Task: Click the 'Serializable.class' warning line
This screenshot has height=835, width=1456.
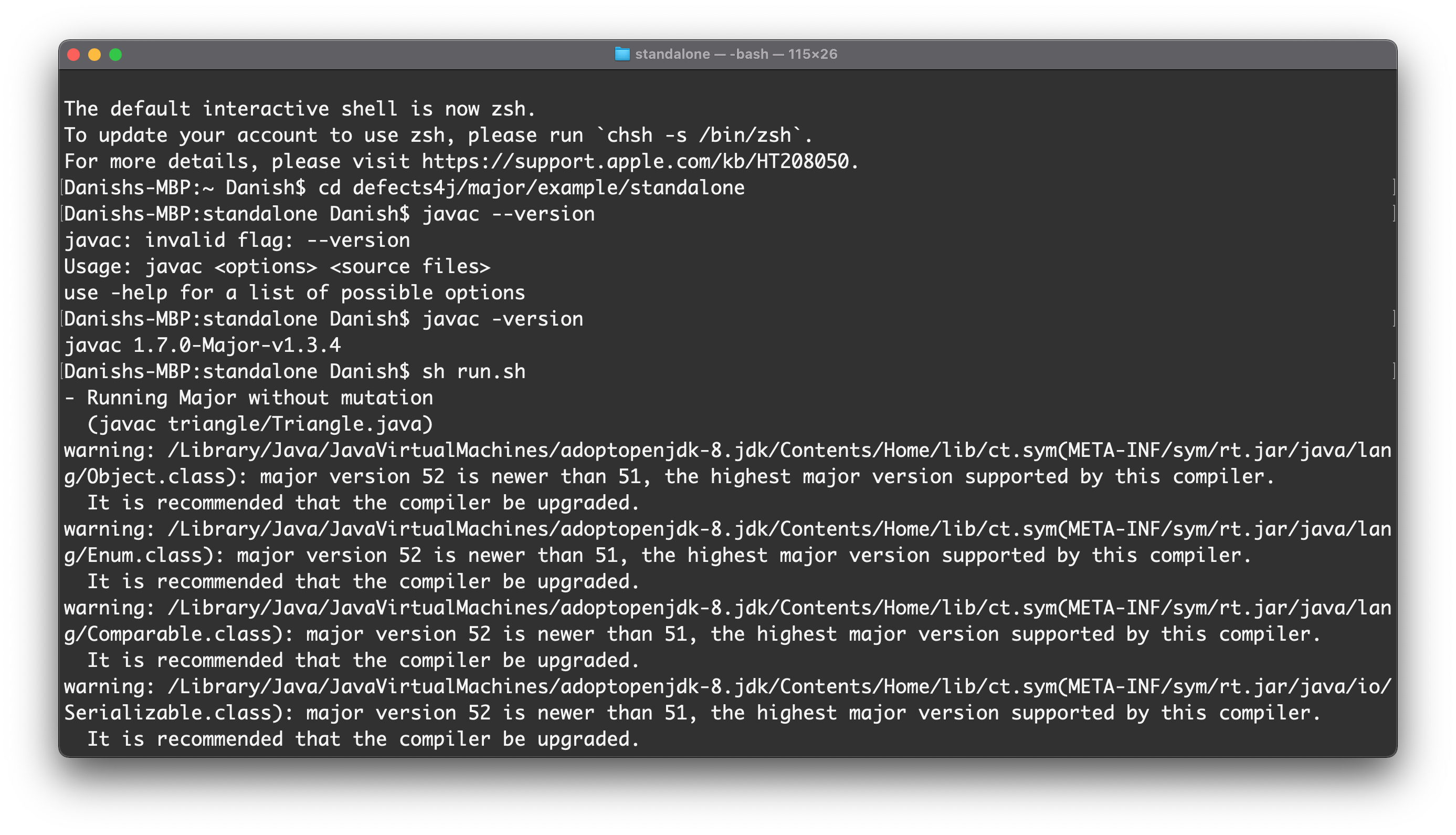Action: tap(692, 713)
